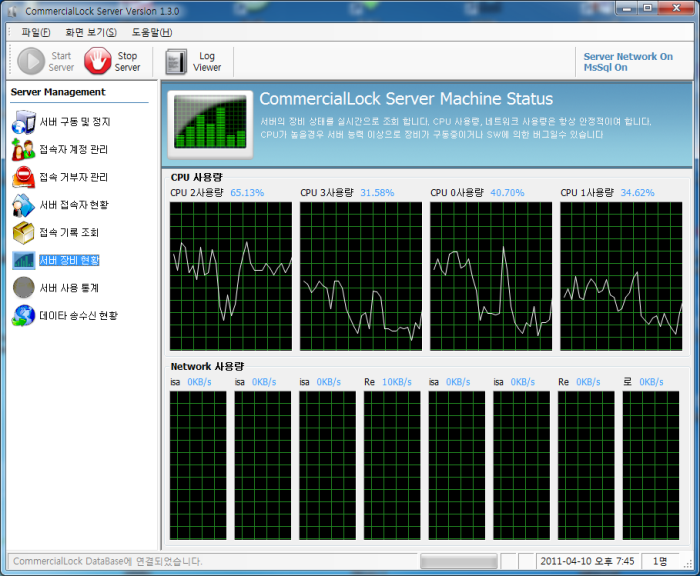Click the 10KB/s network value
700x576 pixels.
pyautogui.click(x=397, y=382)
